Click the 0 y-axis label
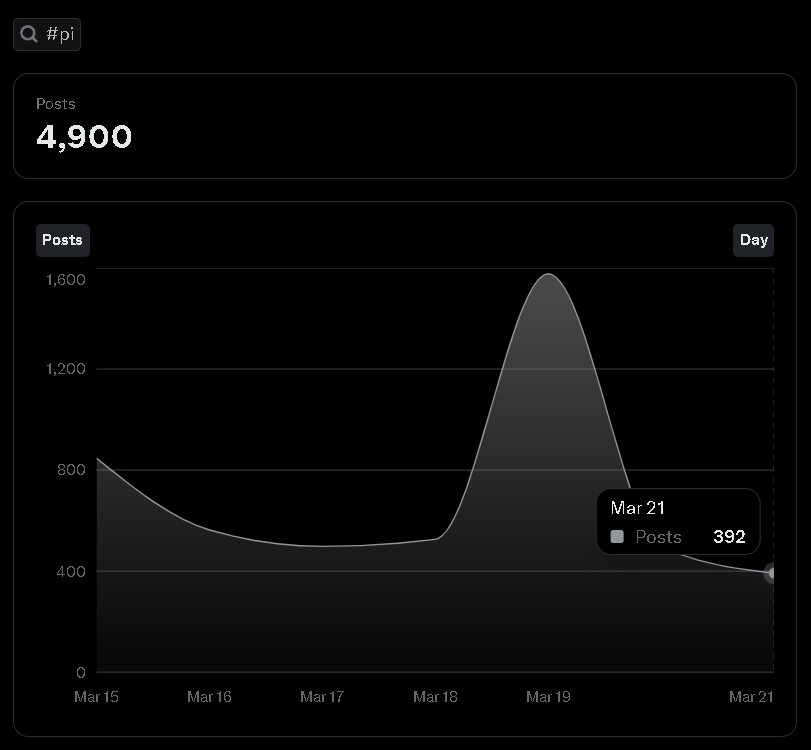 click(x=81, y=672)
